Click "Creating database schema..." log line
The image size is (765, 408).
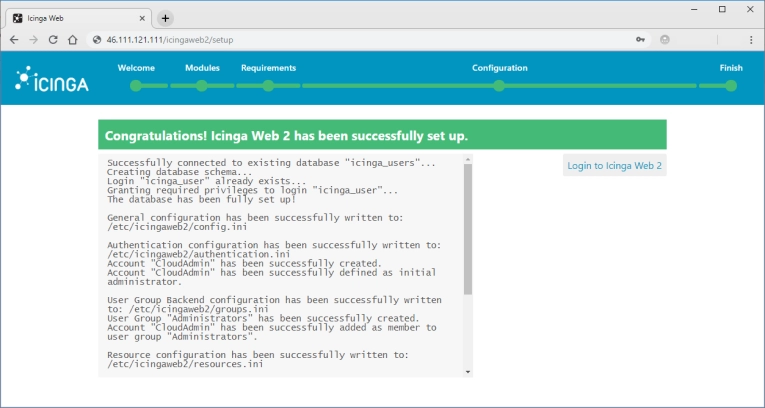click(x=180, y=172)
